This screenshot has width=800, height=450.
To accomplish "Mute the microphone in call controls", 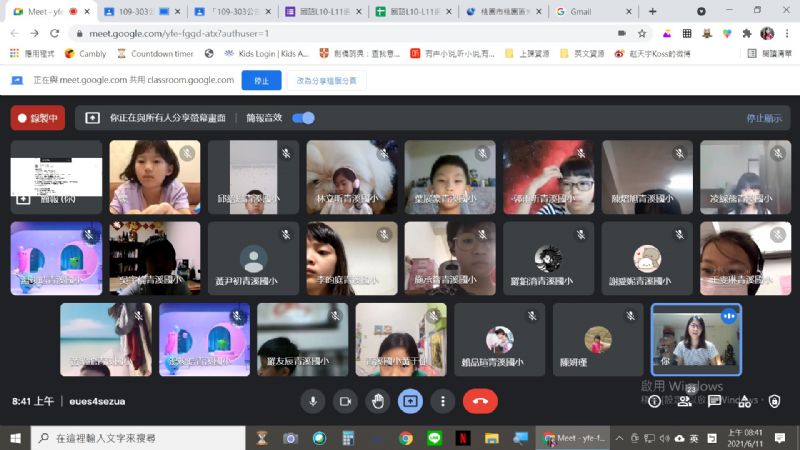I will tap(313, 401).
